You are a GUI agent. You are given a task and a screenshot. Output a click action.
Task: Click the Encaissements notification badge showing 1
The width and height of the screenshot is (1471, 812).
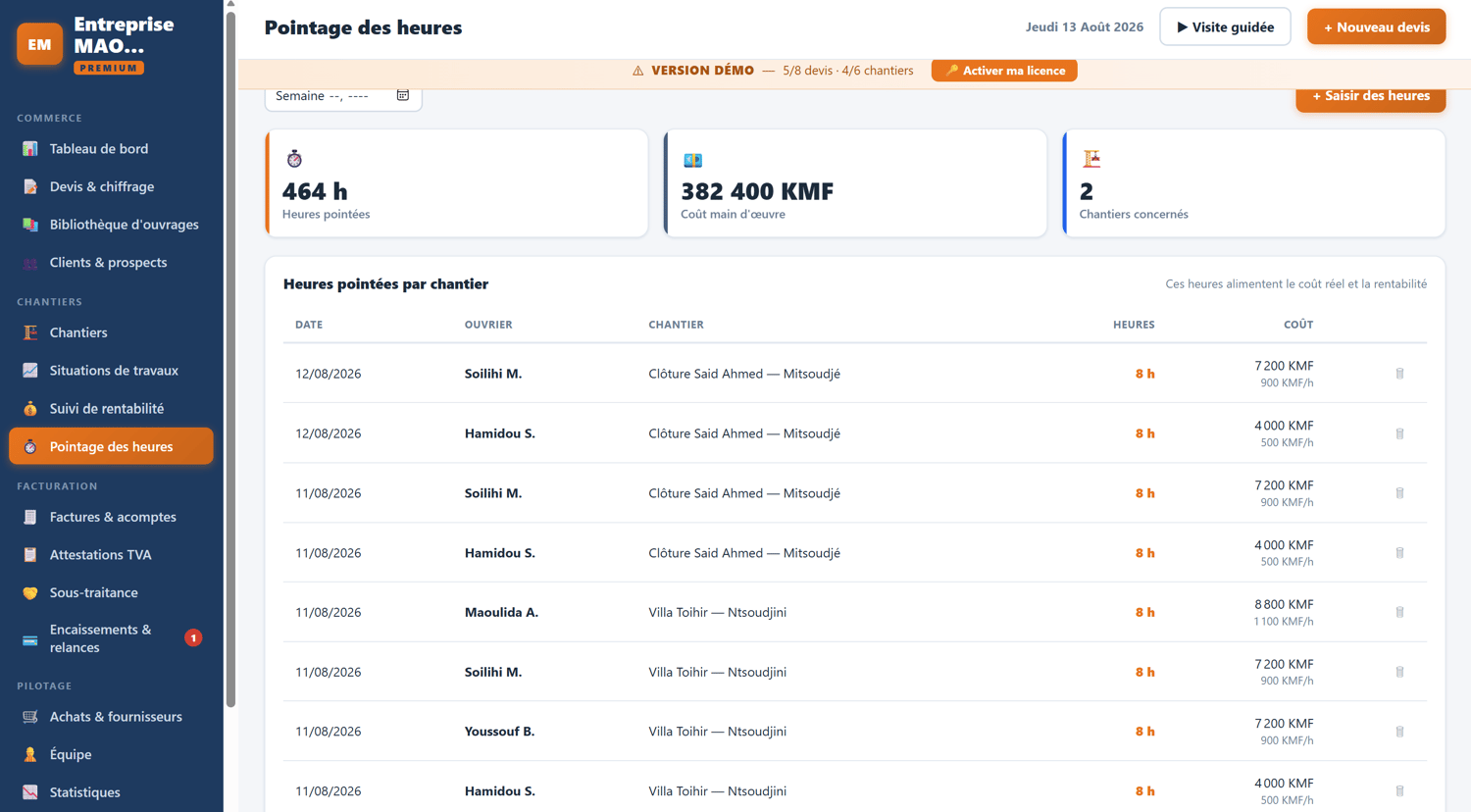(x=193, y=638)
